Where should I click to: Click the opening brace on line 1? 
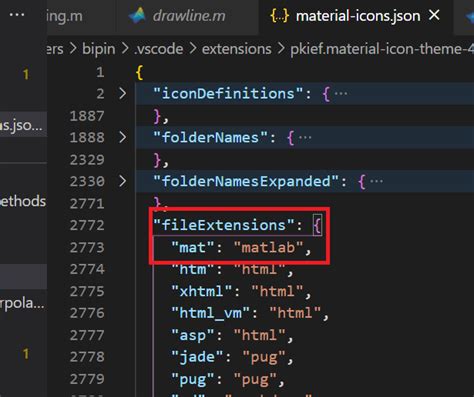(139, 72)
